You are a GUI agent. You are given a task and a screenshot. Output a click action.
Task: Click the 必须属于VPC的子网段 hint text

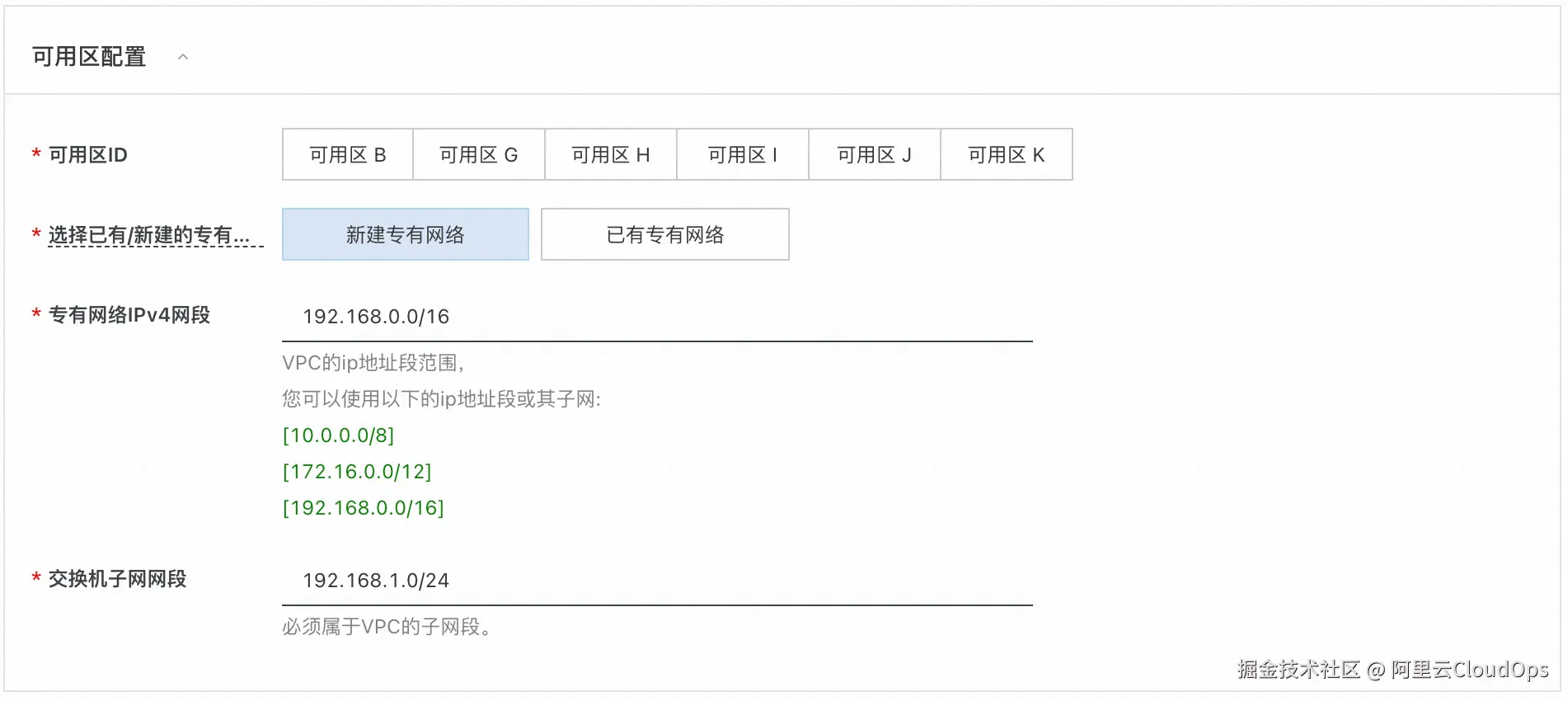tap(386, 627)
